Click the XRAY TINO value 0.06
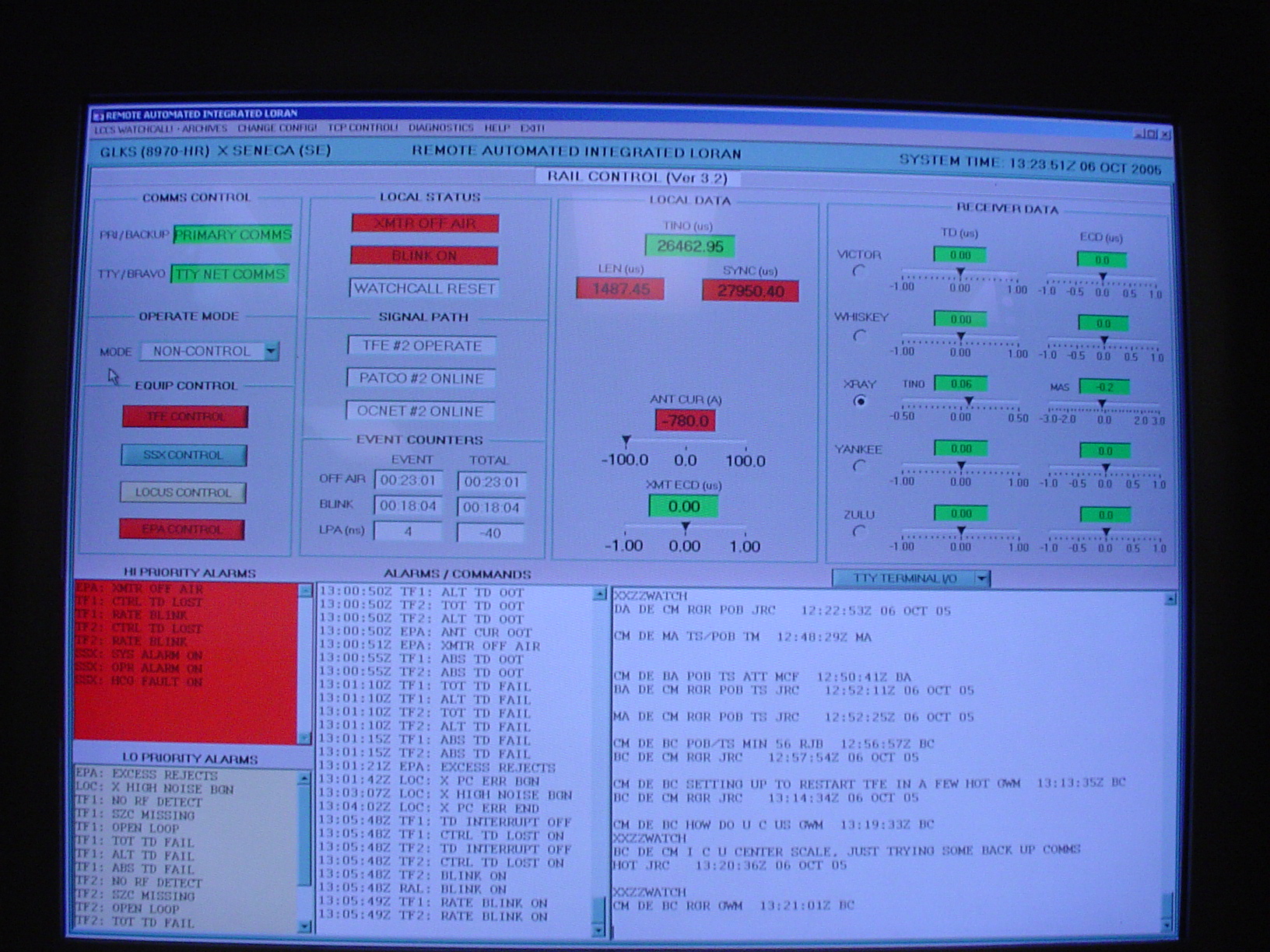The image size is (1270, 952). 960,383
